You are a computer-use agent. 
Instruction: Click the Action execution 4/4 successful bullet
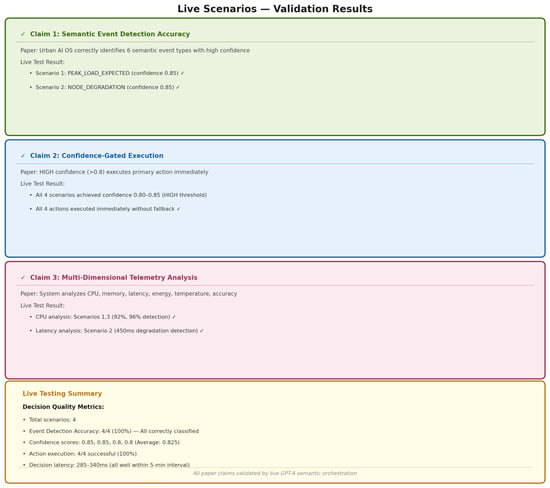click(x=83, y=454)
